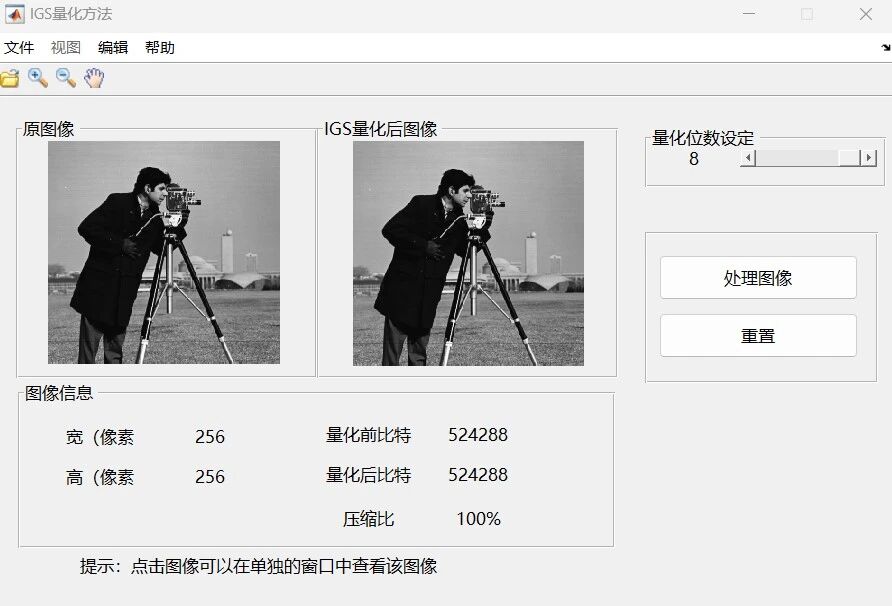Click the quantization slider left arrow
892x606 pixels.
tap(749, 158)
